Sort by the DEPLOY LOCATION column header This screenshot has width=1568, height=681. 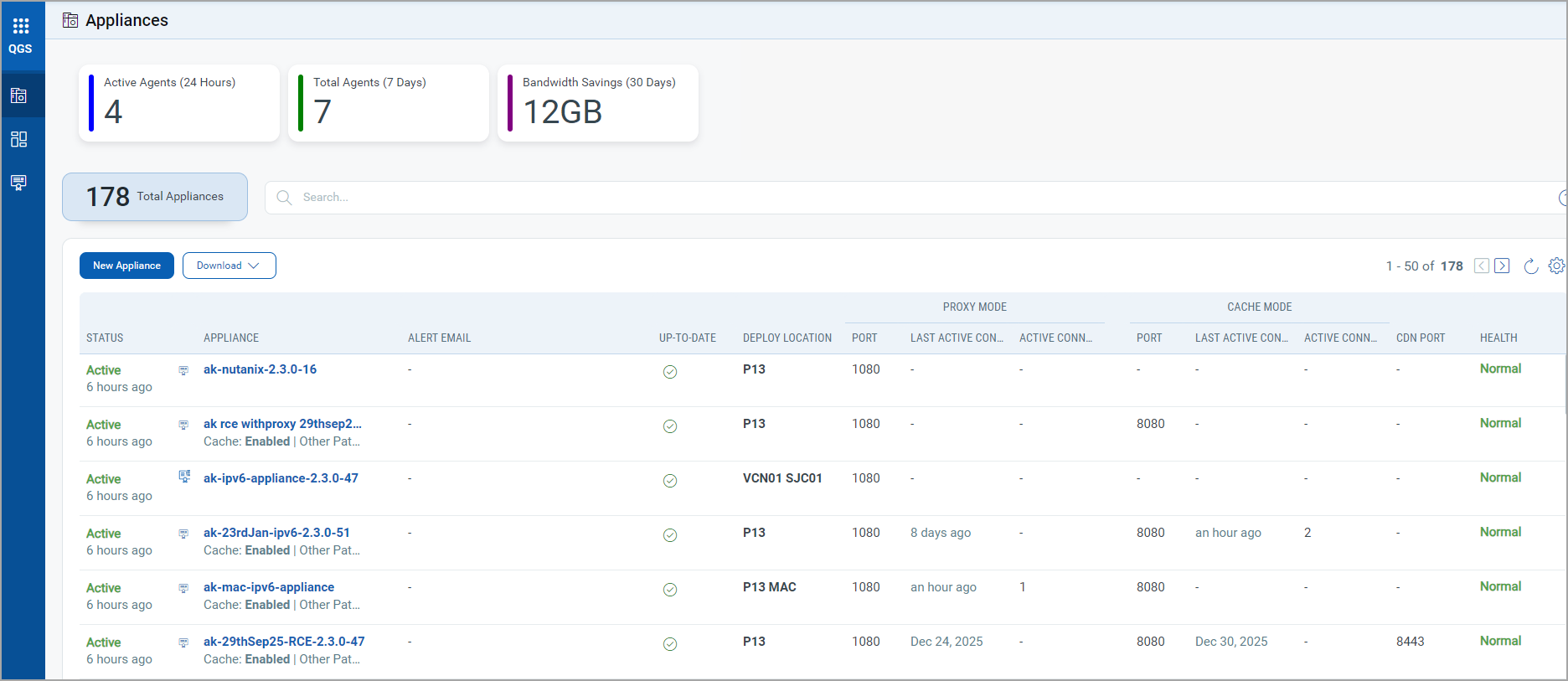tap(787, 338)
